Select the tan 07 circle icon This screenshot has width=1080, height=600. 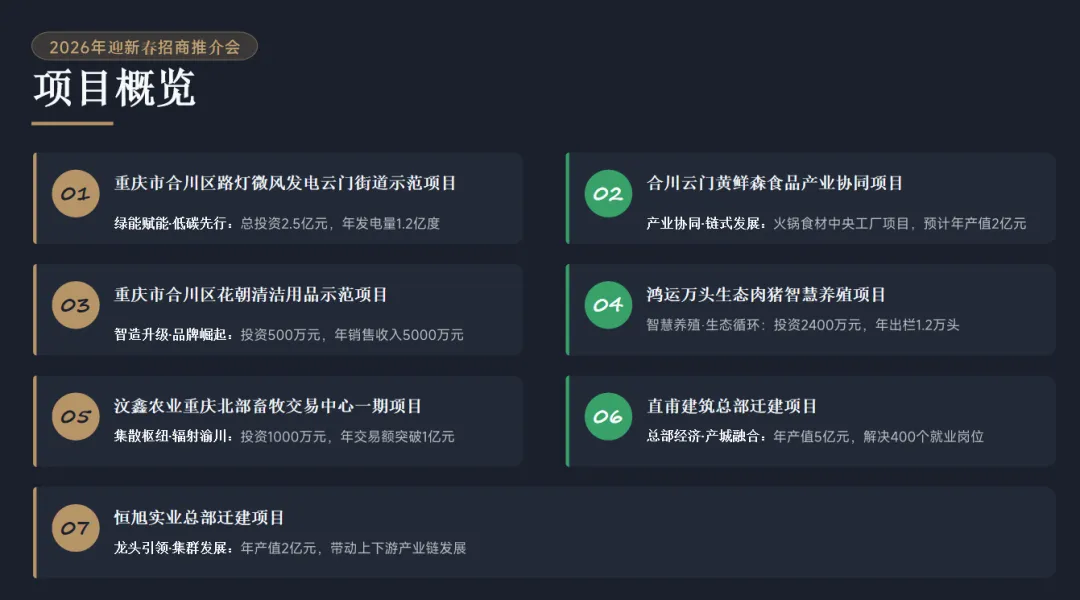(76, 528)
